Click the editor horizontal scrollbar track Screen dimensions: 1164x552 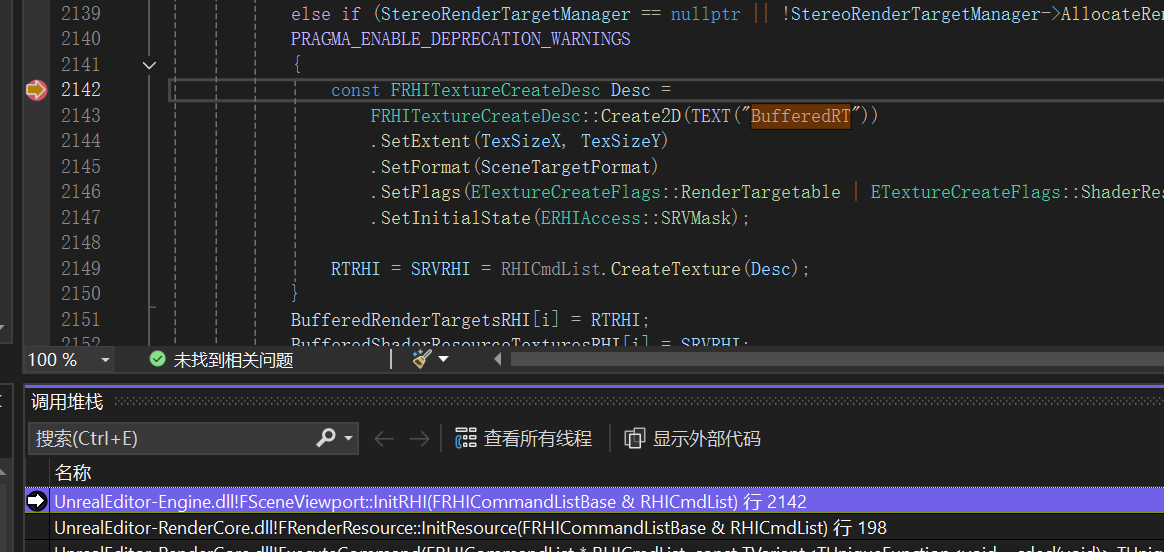coord(837,360)
